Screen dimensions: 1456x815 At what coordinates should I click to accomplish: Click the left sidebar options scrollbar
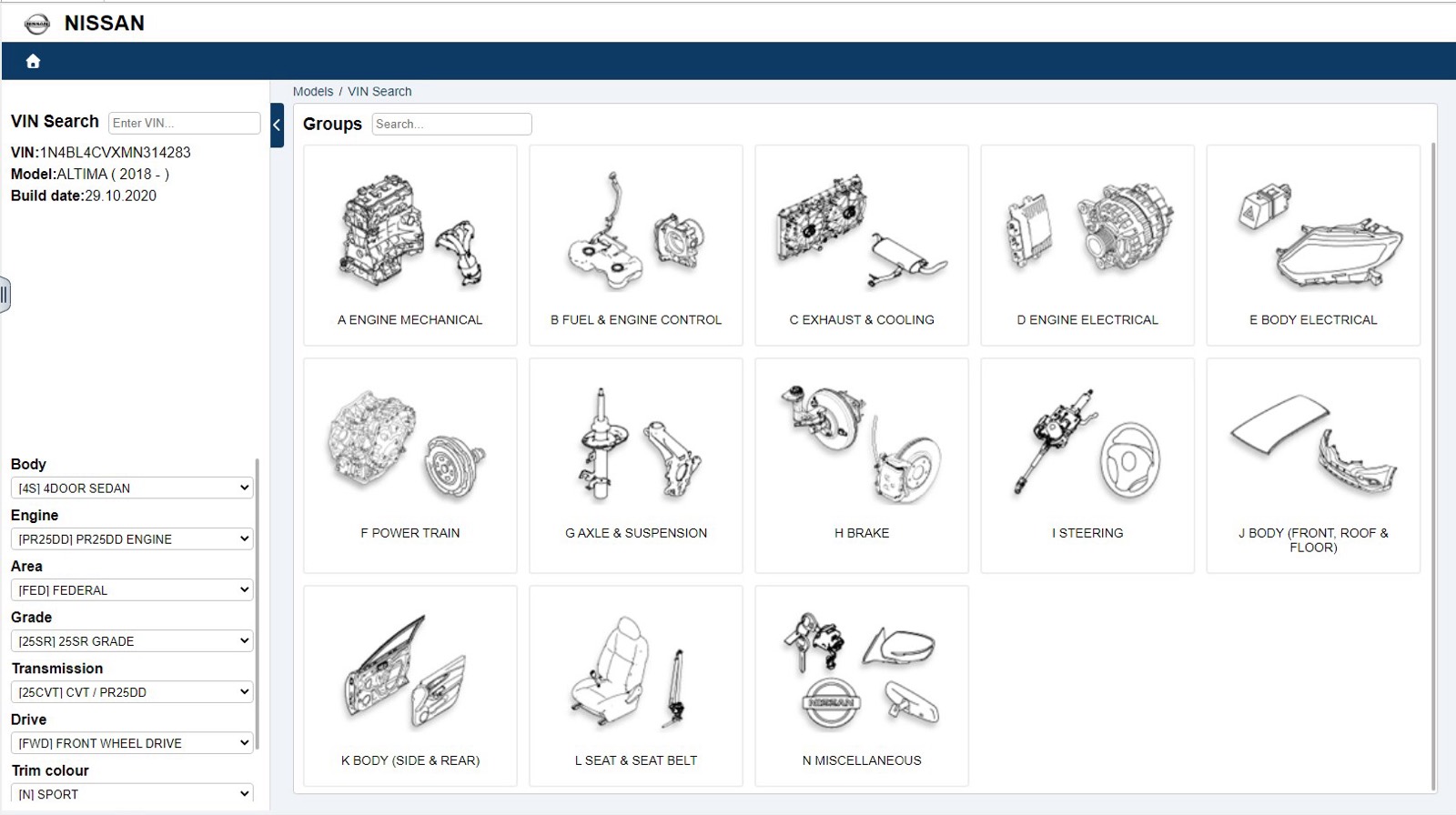(x=258, y=604)
